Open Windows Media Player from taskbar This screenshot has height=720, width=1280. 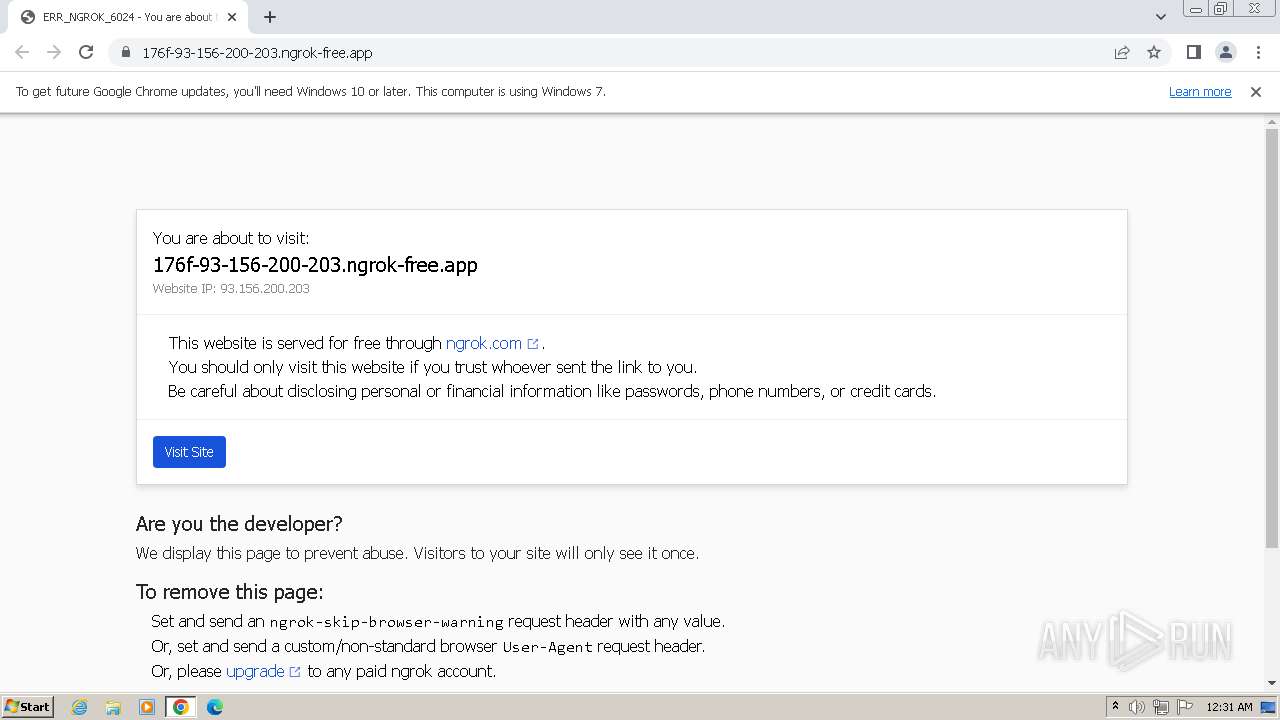click(x=147, y=707)
